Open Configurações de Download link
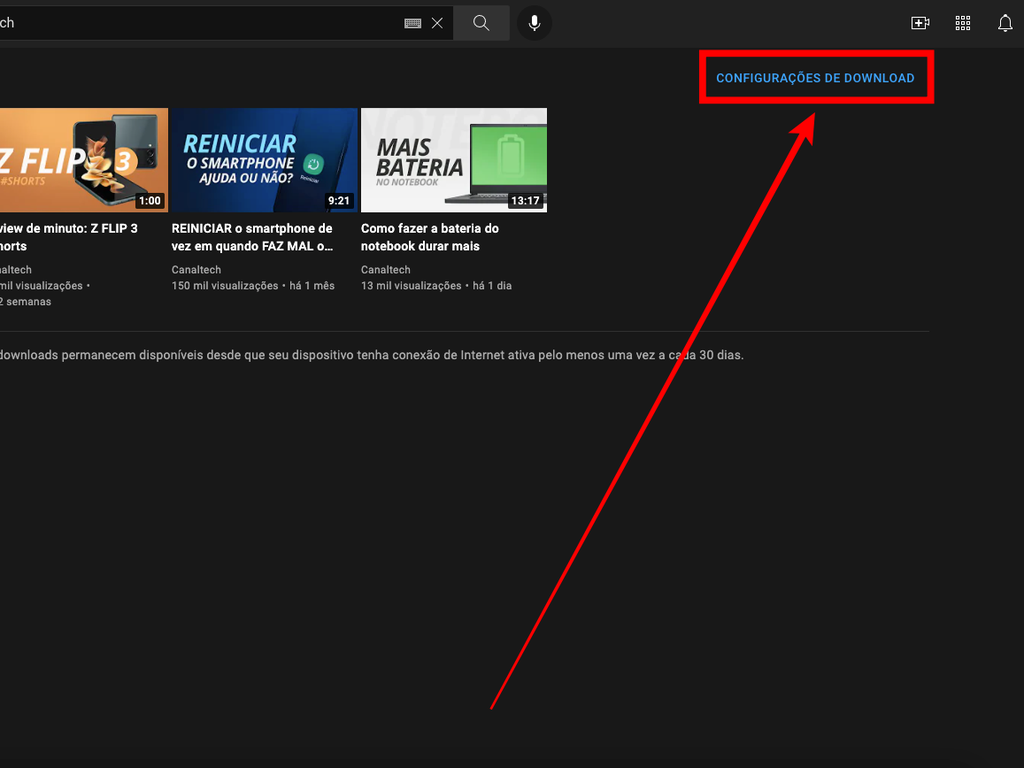The image size is (1024, 768). click(x=815, y=78)
